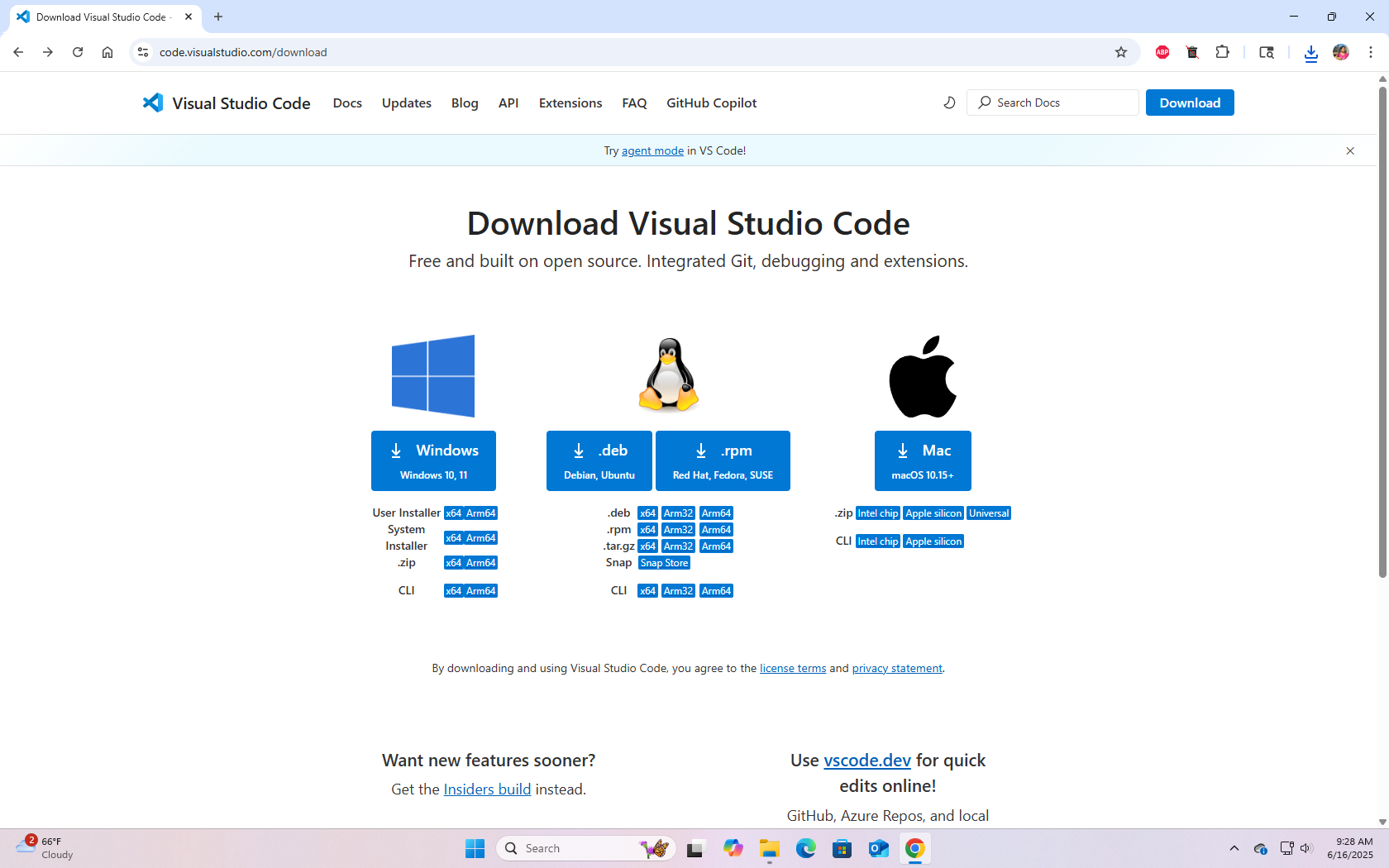Open the Docs menu item
The width and height of the screenshot is (1389, 868).
pos(347,103)
